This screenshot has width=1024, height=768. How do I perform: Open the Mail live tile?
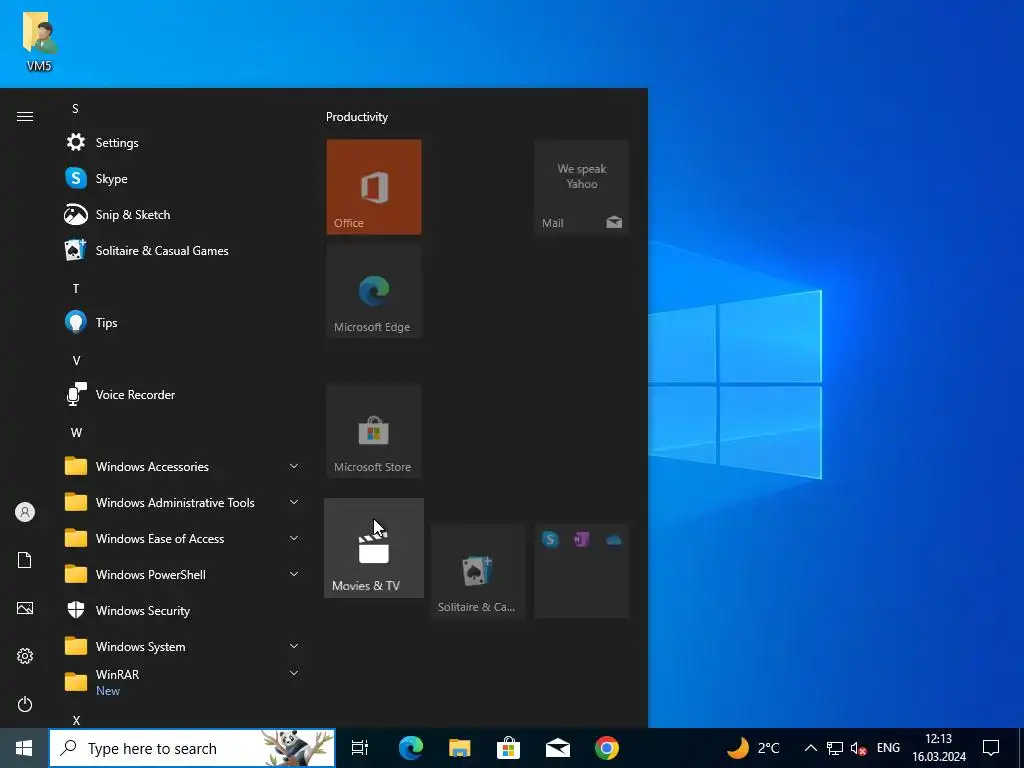click(x=581, y=187)
